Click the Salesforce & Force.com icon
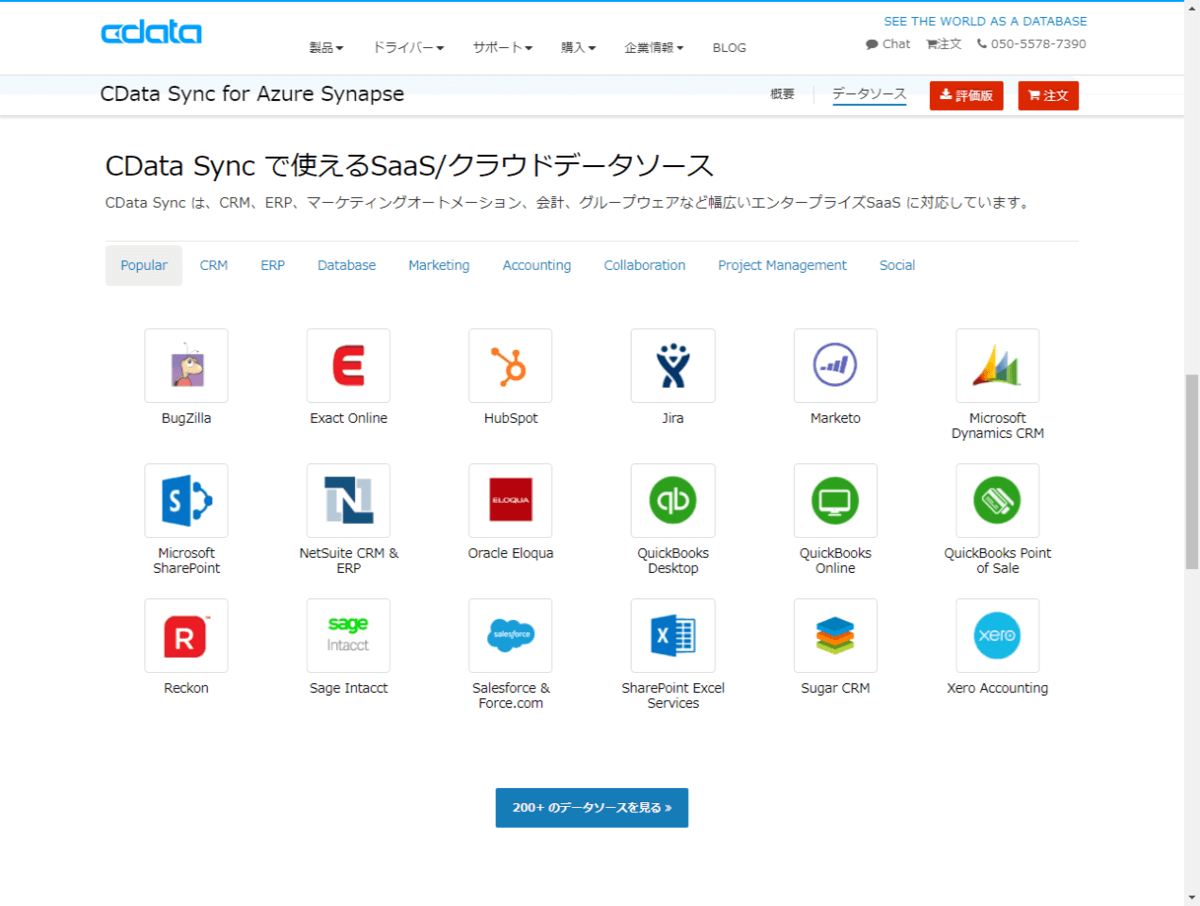Viewport: 1200px width, 906px height. point(510,636)
